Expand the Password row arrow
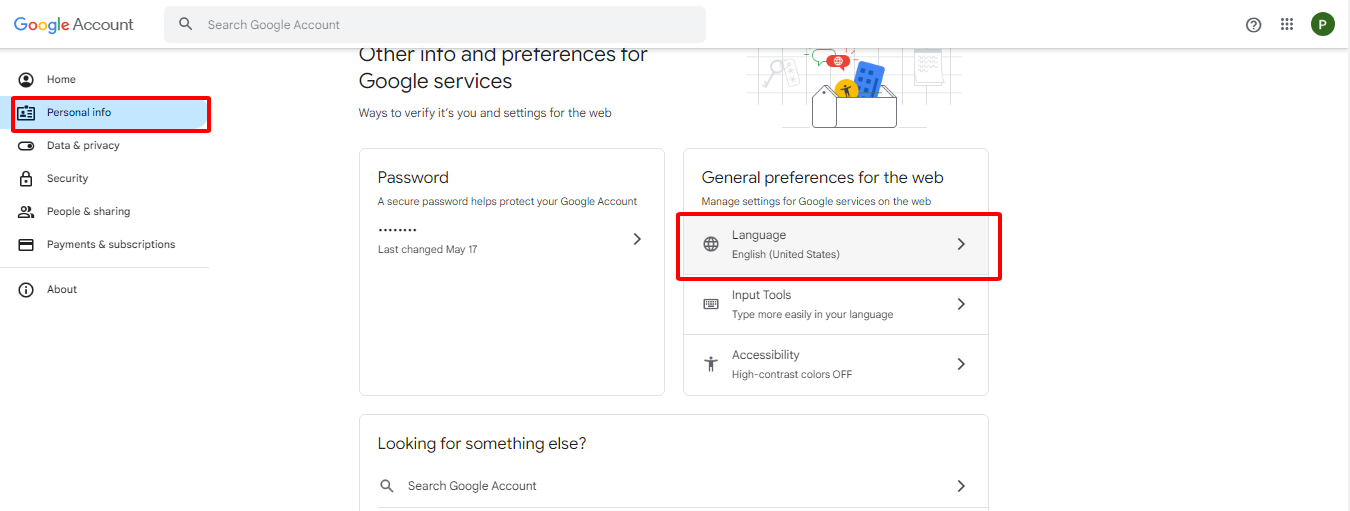This screenshot has width=1350, height=511. [x=637, y=239]
